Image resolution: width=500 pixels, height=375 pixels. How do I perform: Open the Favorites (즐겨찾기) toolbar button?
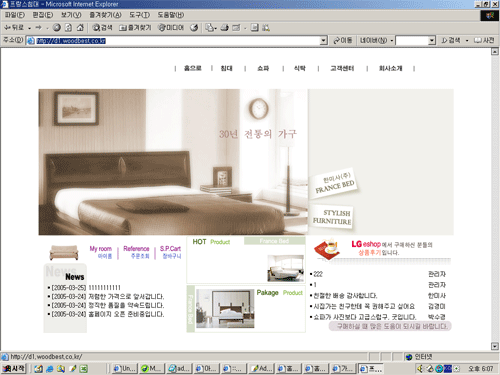pyautogui.click(x=135, y=28)
